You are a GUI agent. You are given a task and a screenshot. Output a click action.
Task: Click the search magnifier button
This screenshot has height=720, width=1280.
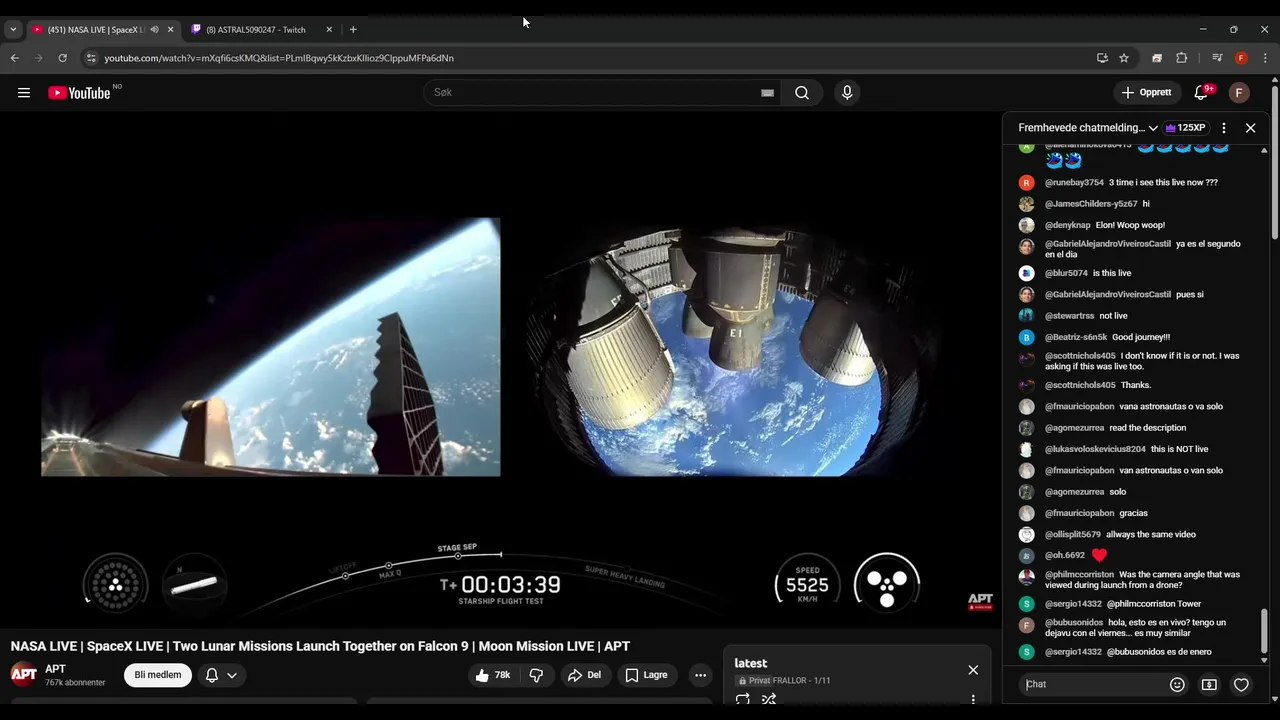click(802, 93)
